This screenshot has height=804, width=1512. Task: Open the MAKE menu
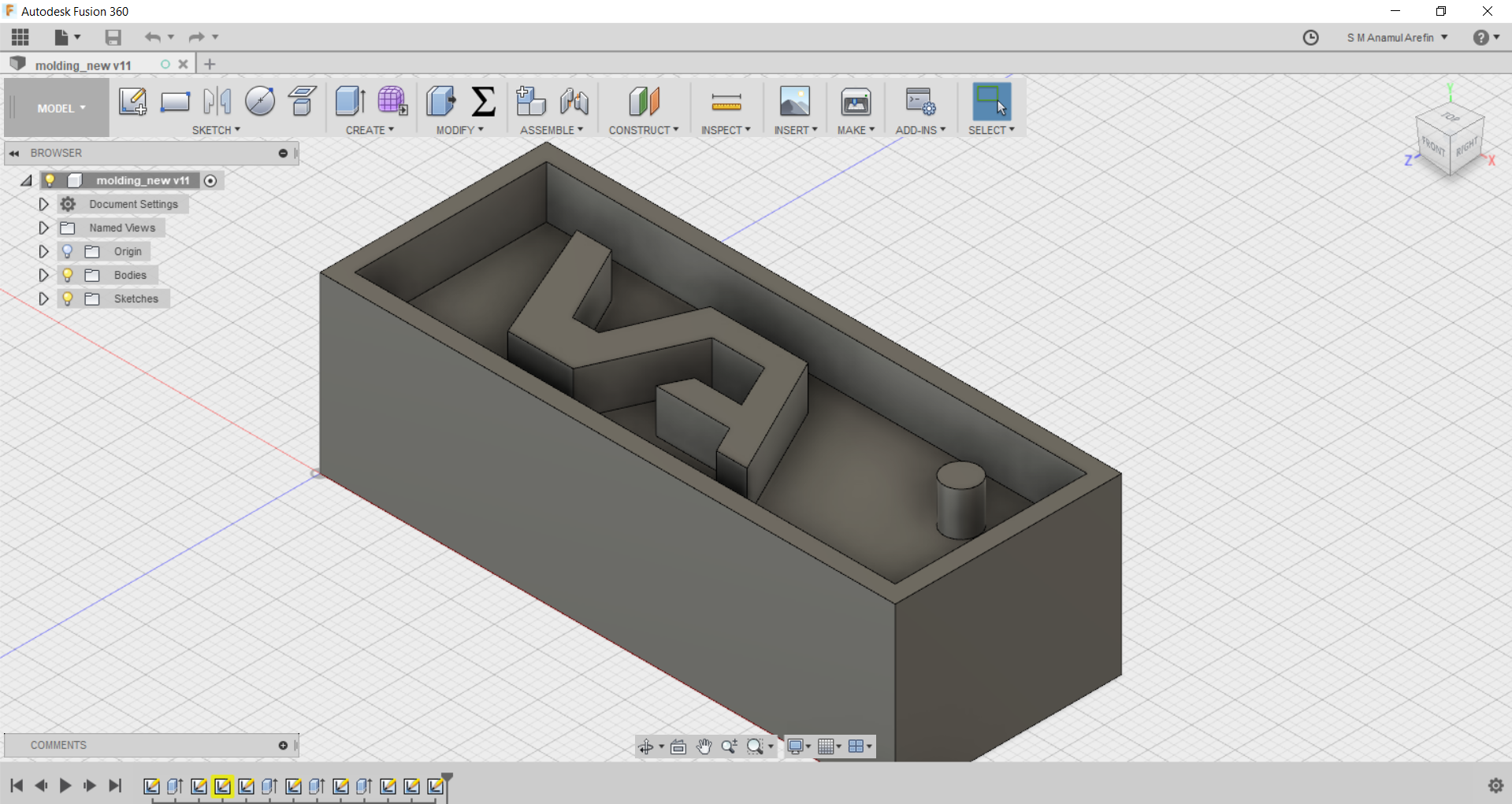click(x=856, y=130)
